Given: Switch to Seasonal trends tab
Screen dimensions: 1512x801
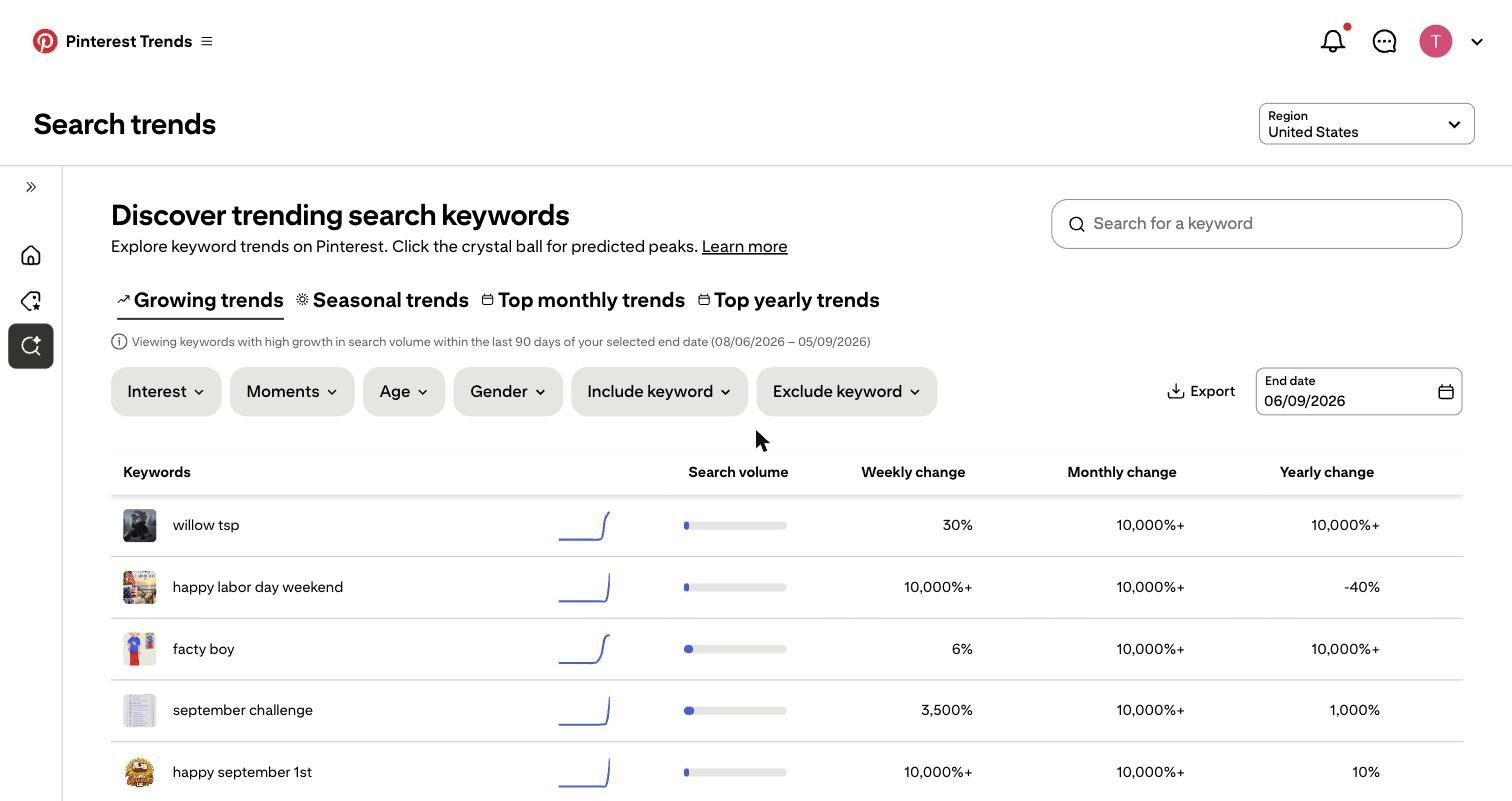Looking at the screenshot, I should (382, 300).
